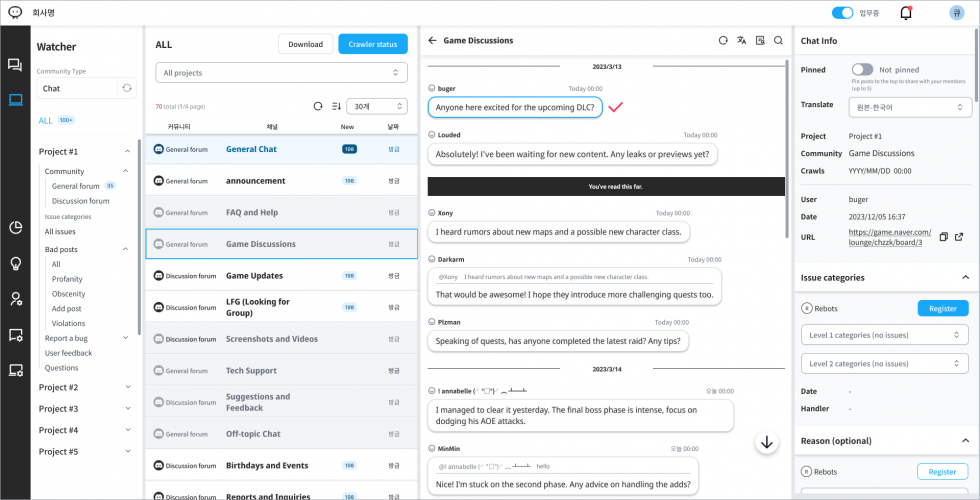Click the Watcher sidebar scrollbar
980x500 pixels.
point(139,238)
